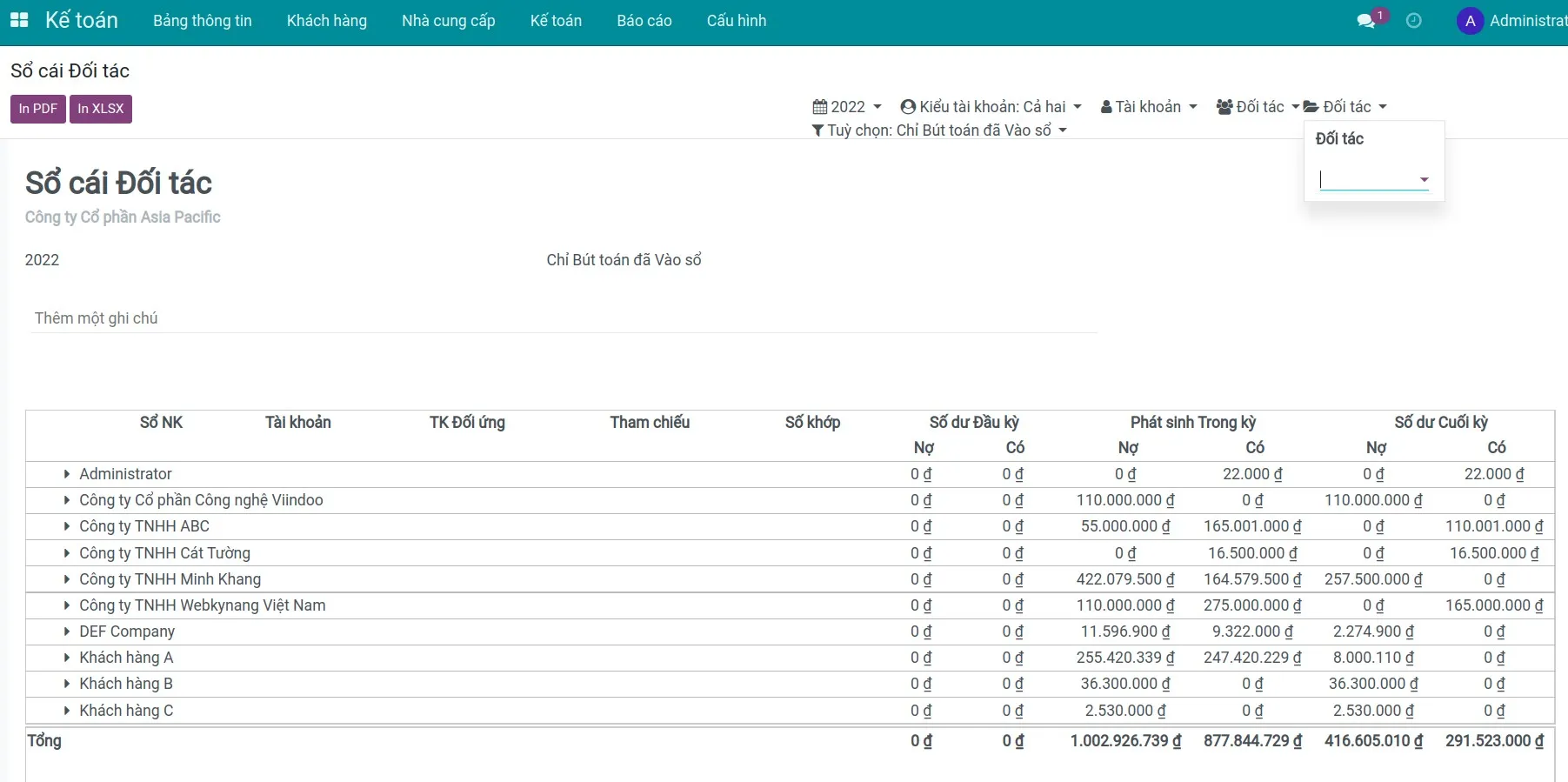Click the Administrator avatar icon

tap(1470, 21)
